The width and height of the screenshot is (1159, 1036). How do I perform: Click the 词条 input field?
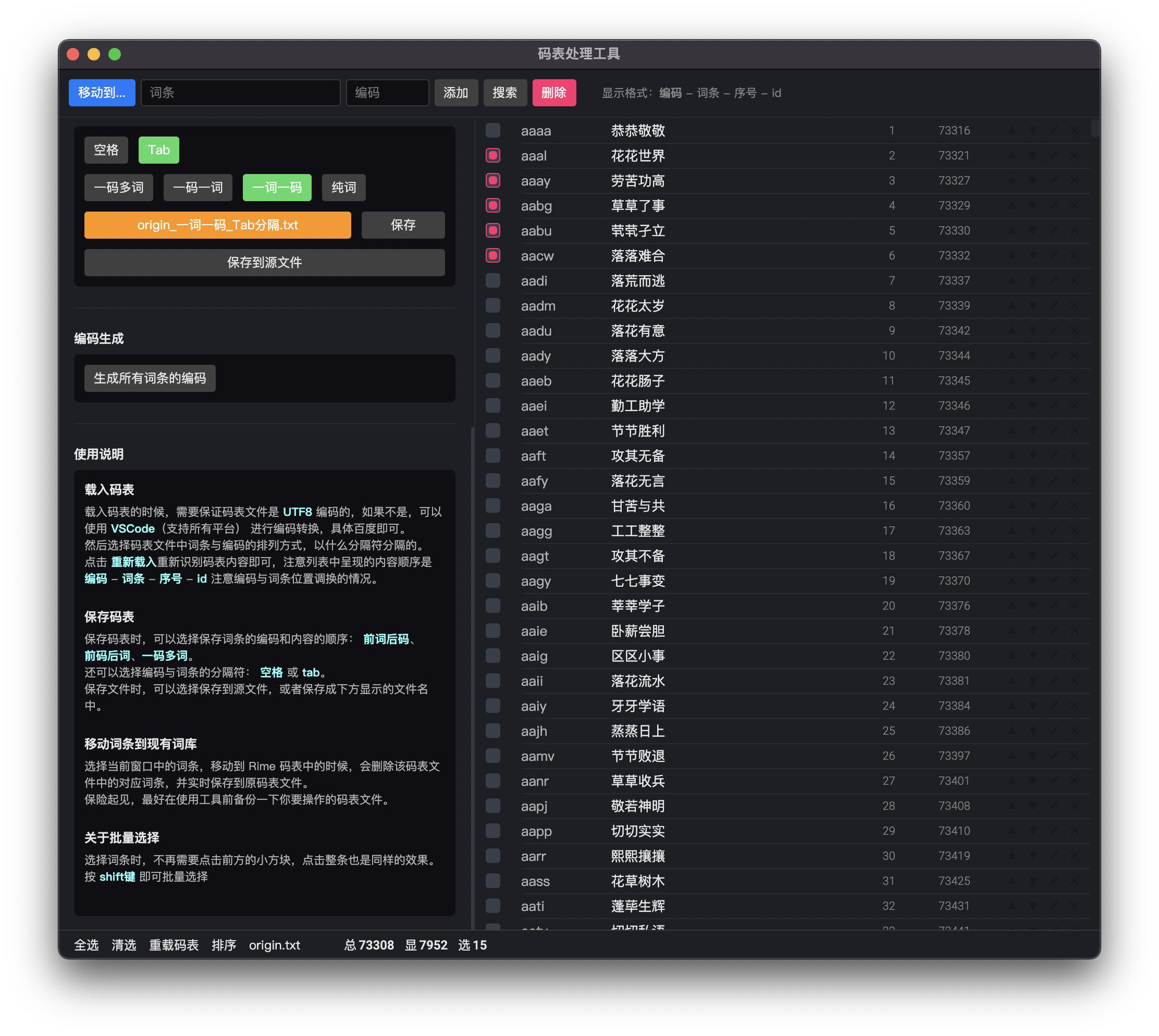click(240, 92)
